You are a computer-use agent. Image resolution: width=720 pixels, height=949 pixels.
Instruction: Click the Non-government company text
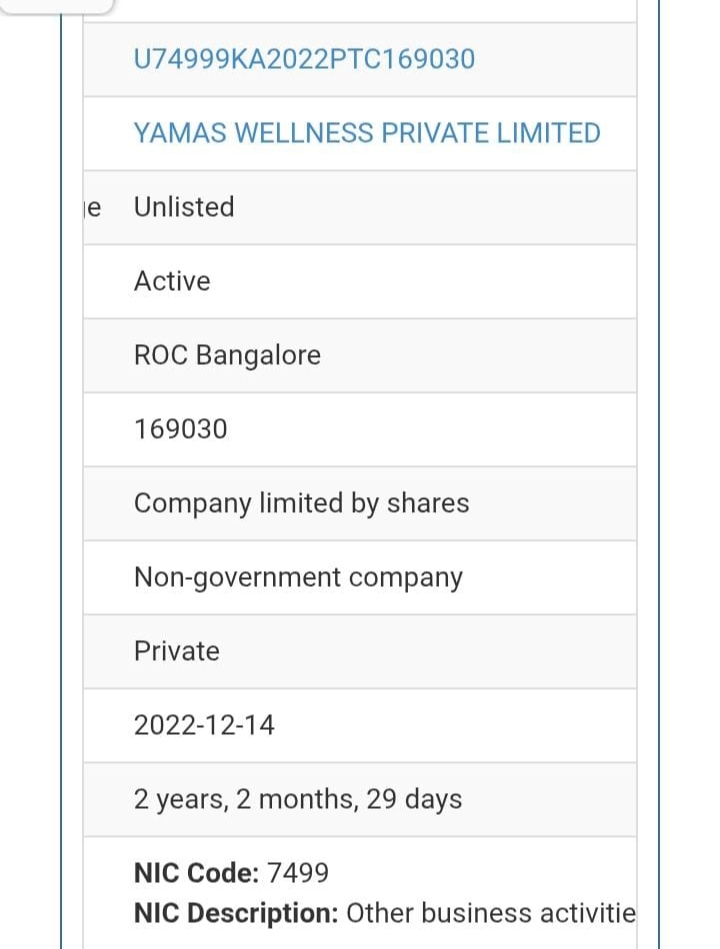[298, 578]
